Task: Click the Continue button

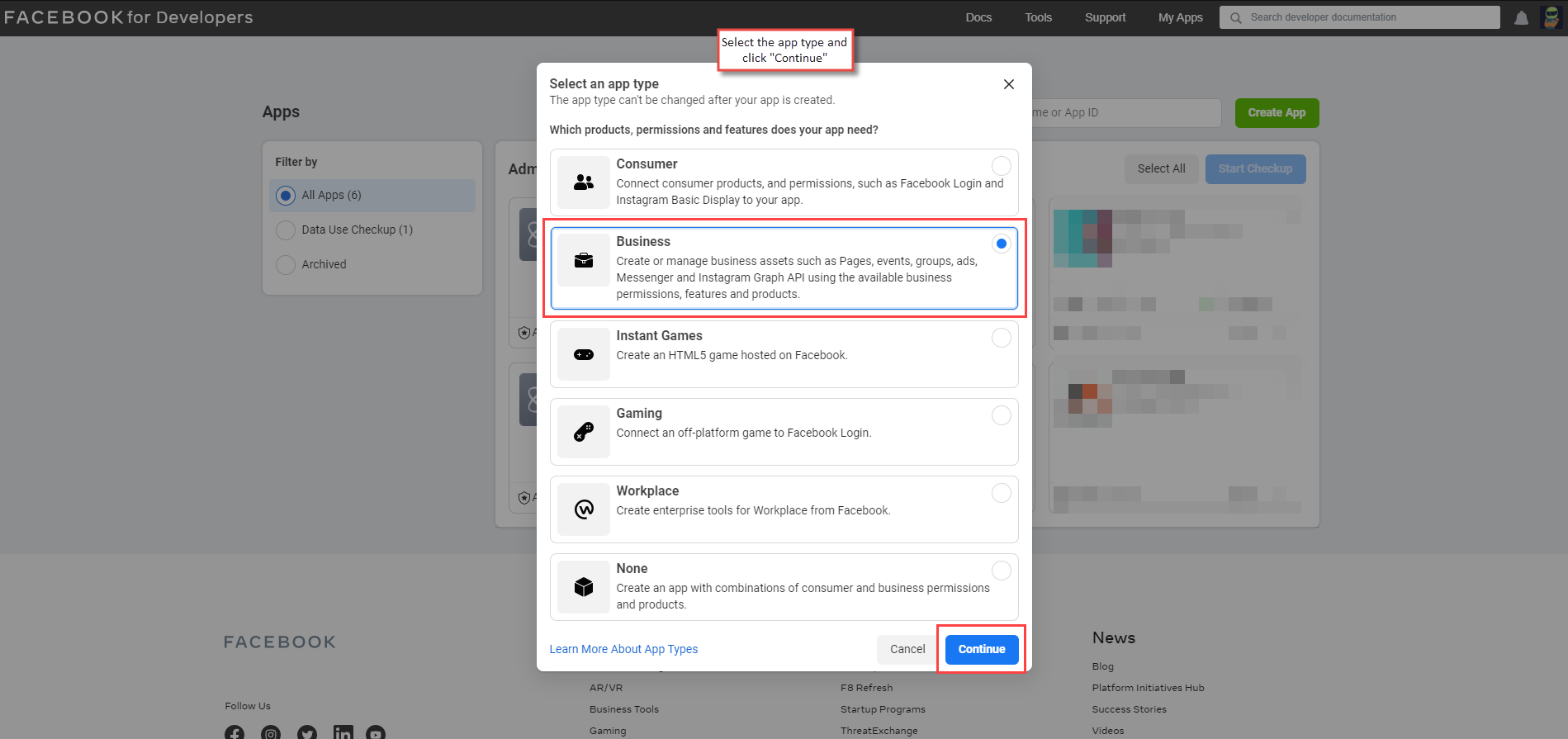Action: pyautogui.click(x=982, y=649)
